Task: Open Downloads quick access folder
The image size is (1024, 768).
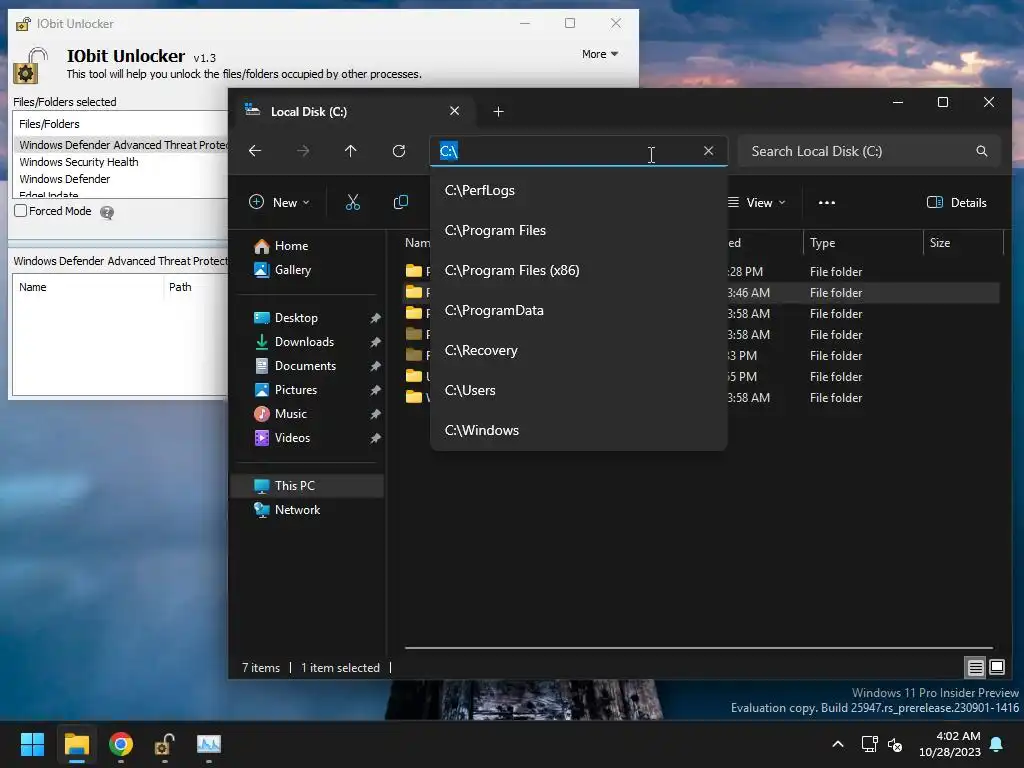Action: [295, 342]
